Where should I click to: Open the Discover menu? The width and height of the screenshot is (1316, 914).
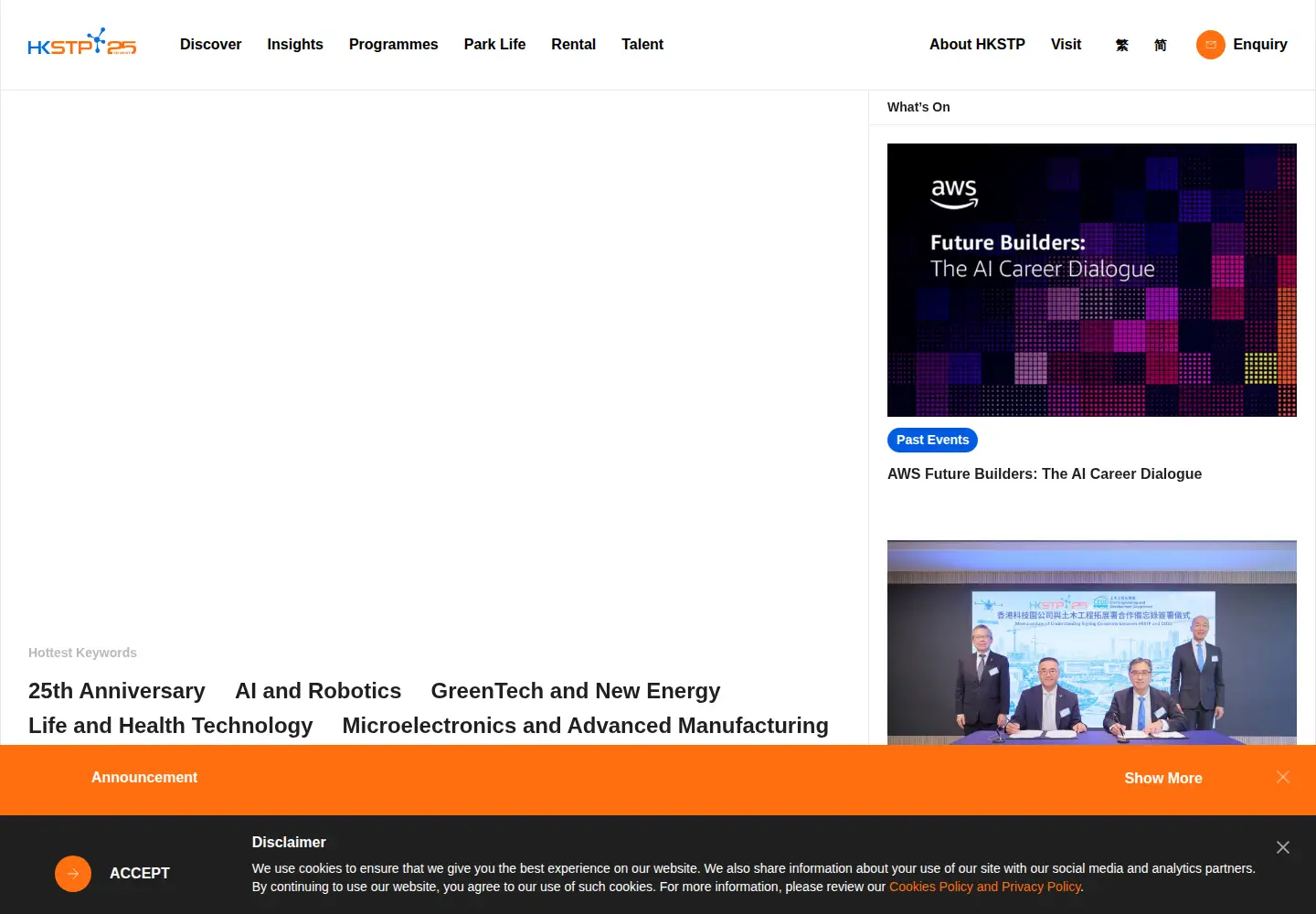pos(210,44)
